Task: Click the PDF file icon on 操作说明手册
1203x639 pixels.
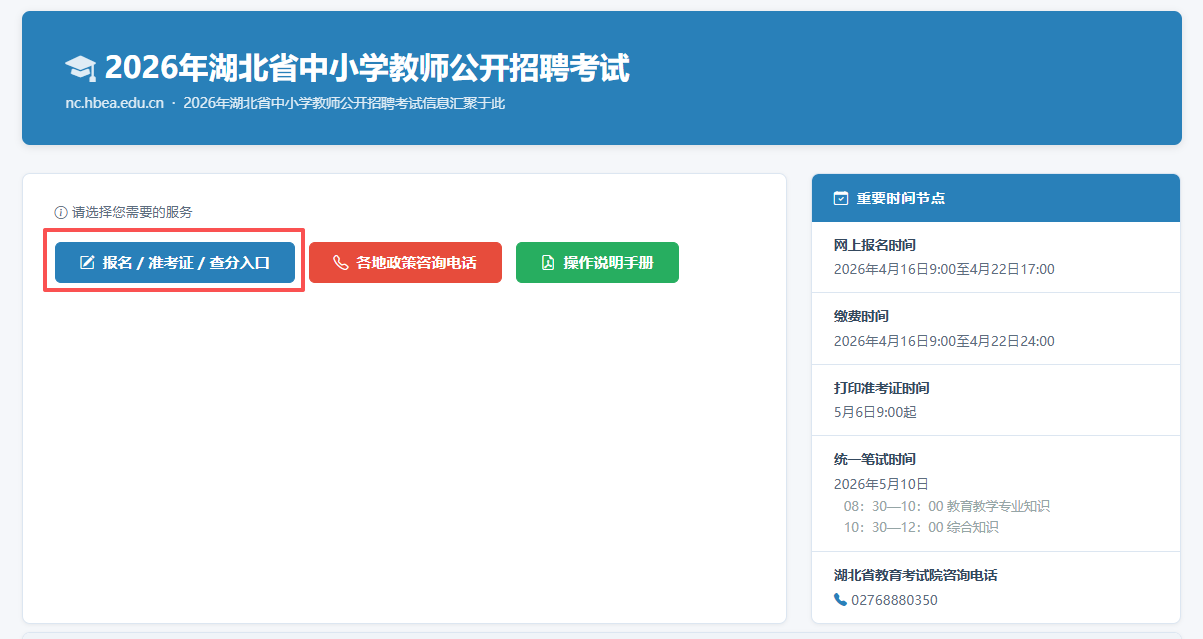Action: pyautogui.click(x=547, y=263)
